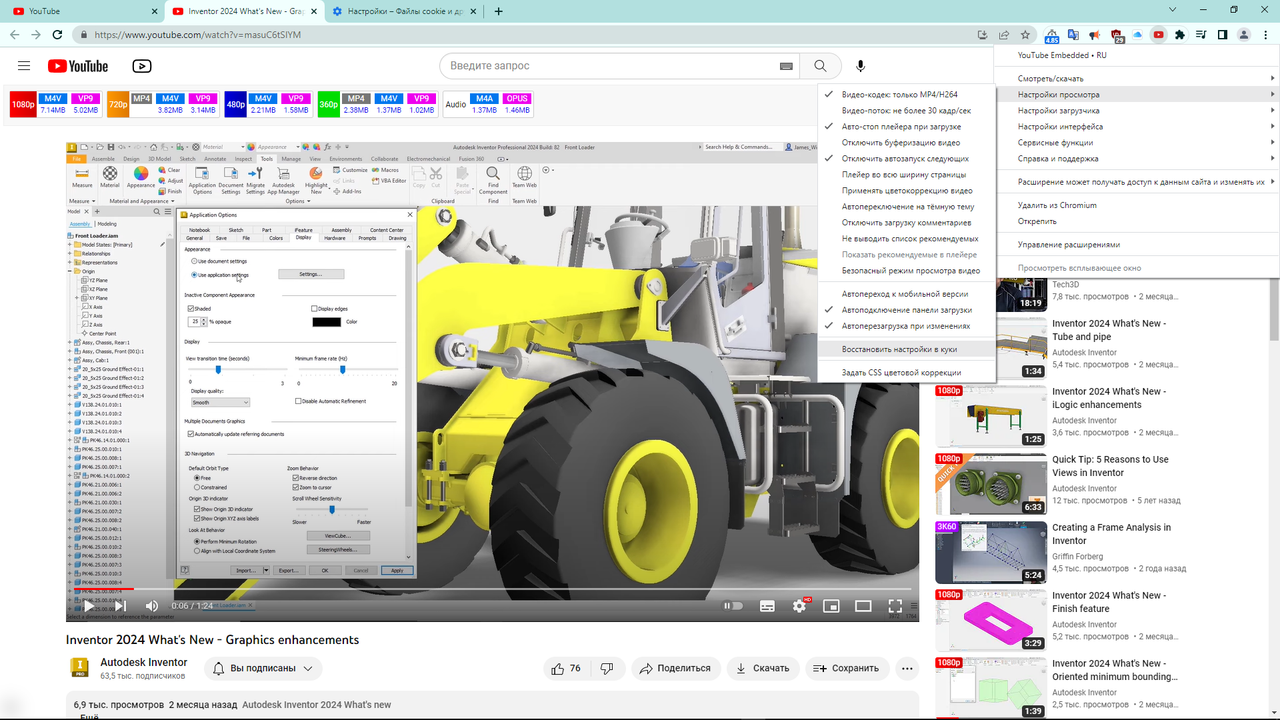Viewport: 1280px width, 720px height.
Task: Expand the 'Вы подписаны' subscription dropdown
Action: 264,668
